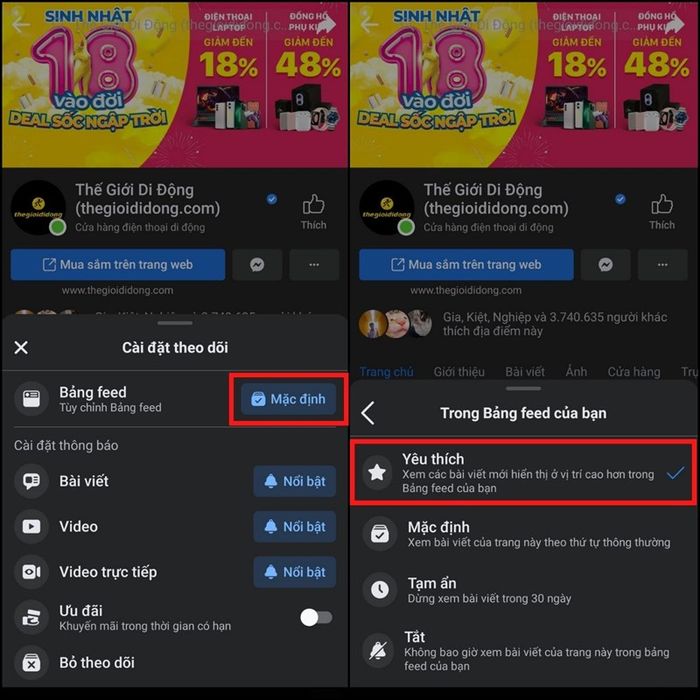Open the Mặc định feed setting button
The image size is (700, 700).
288,399
